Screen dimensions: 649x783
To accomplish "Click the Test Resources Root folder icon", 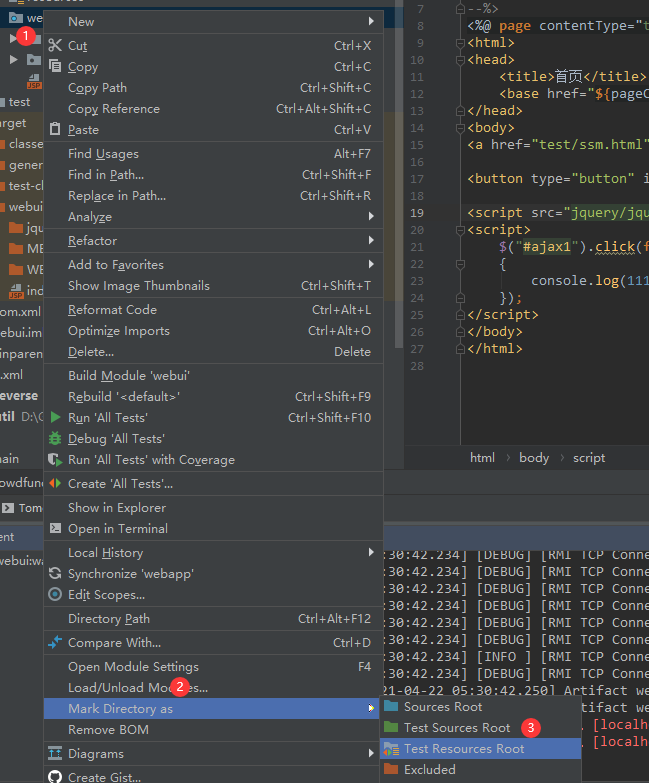I will click(391, 749).
